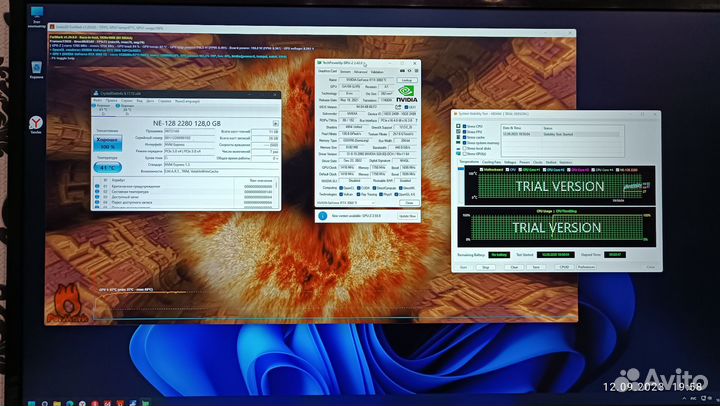
Task: Click the info icon in GPU-Z update notice
Action: click(x=322, y=215)
